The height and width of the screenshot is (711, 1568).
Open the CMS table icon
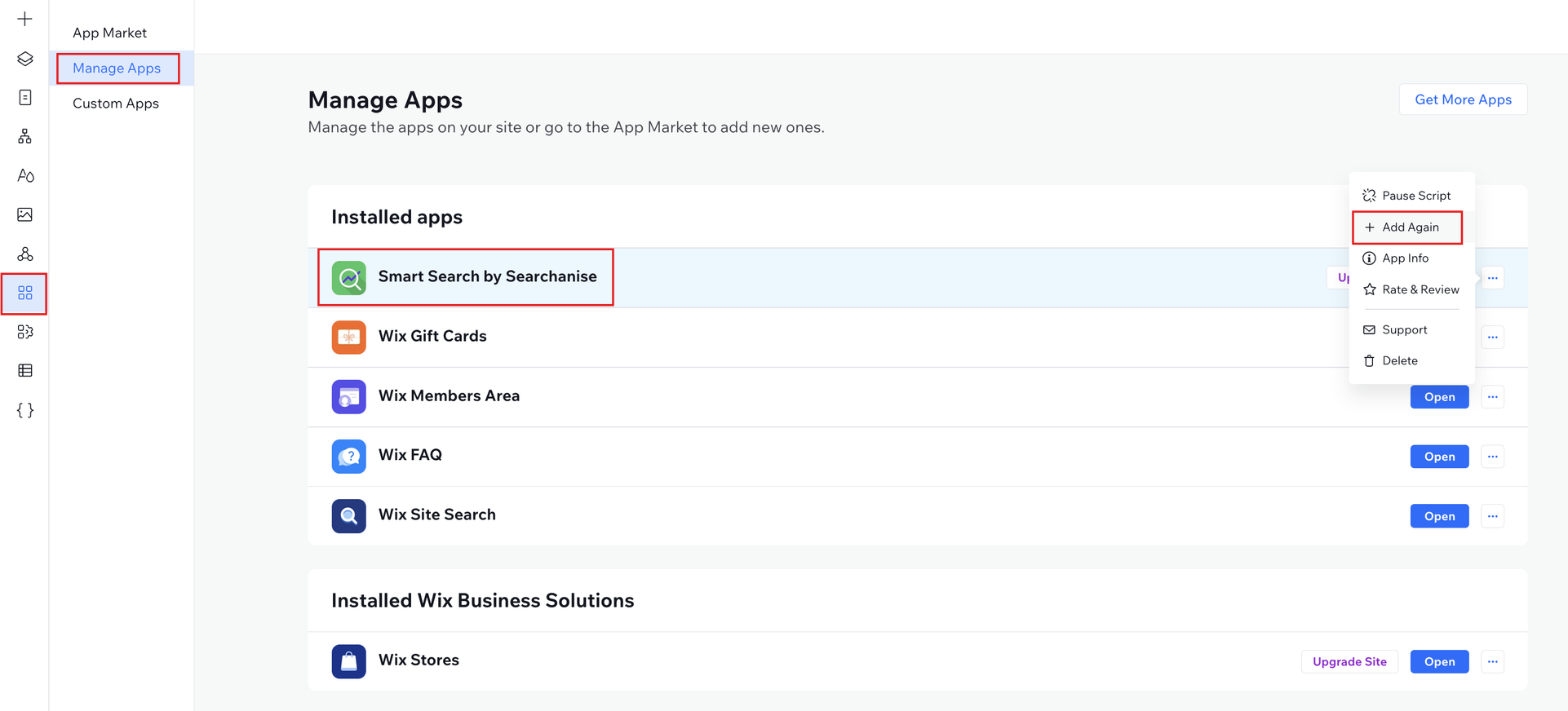coord(24,371)
